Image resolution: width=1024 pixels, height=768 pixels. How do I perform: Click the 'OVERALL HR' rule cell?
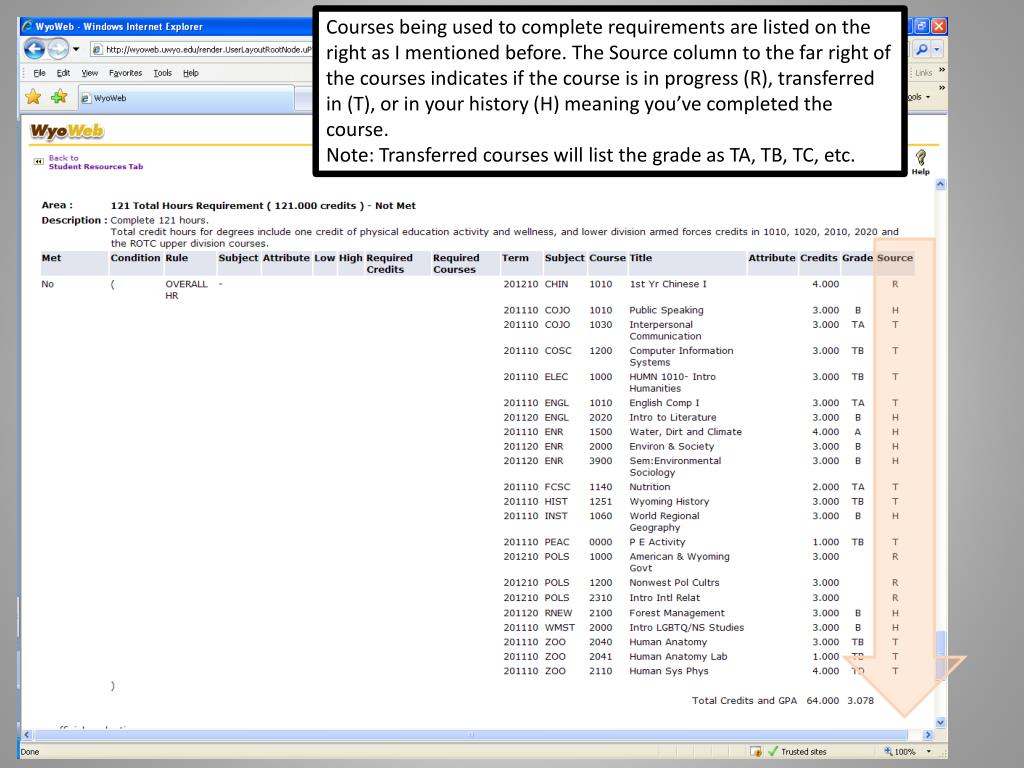tap(186, 290)
